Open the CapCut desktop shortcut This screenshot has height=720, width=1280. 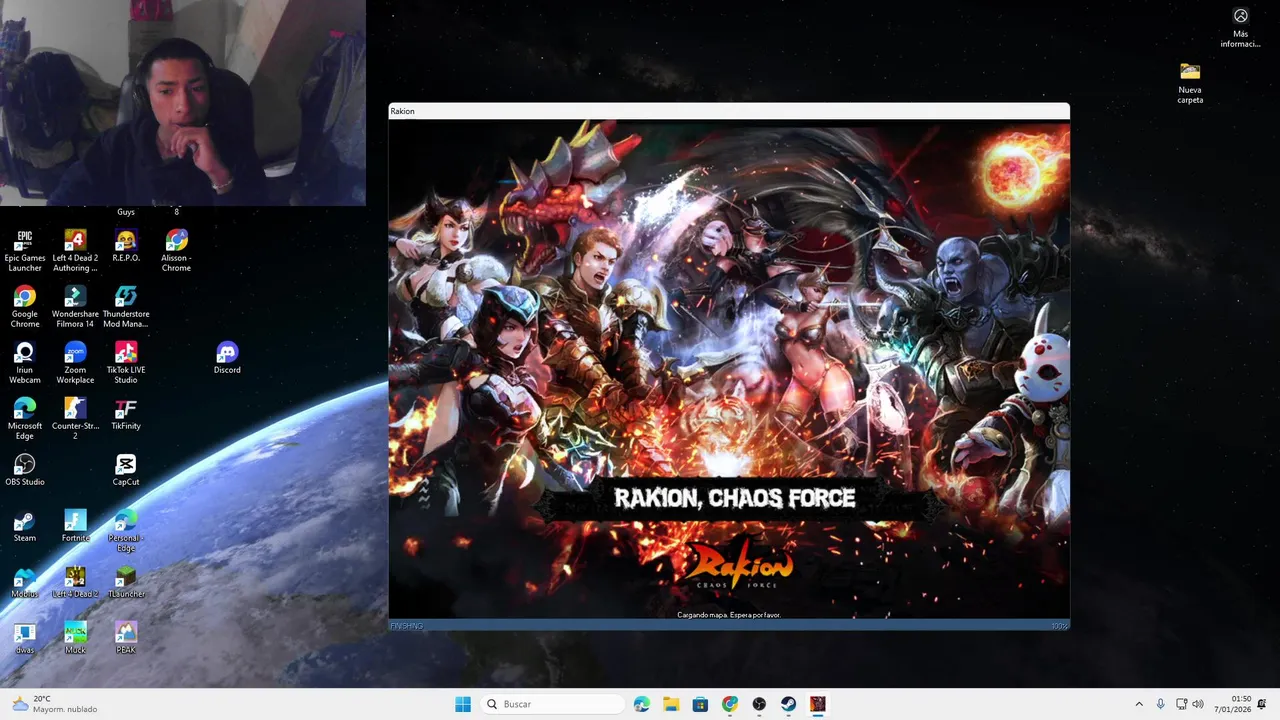point(126,470)
